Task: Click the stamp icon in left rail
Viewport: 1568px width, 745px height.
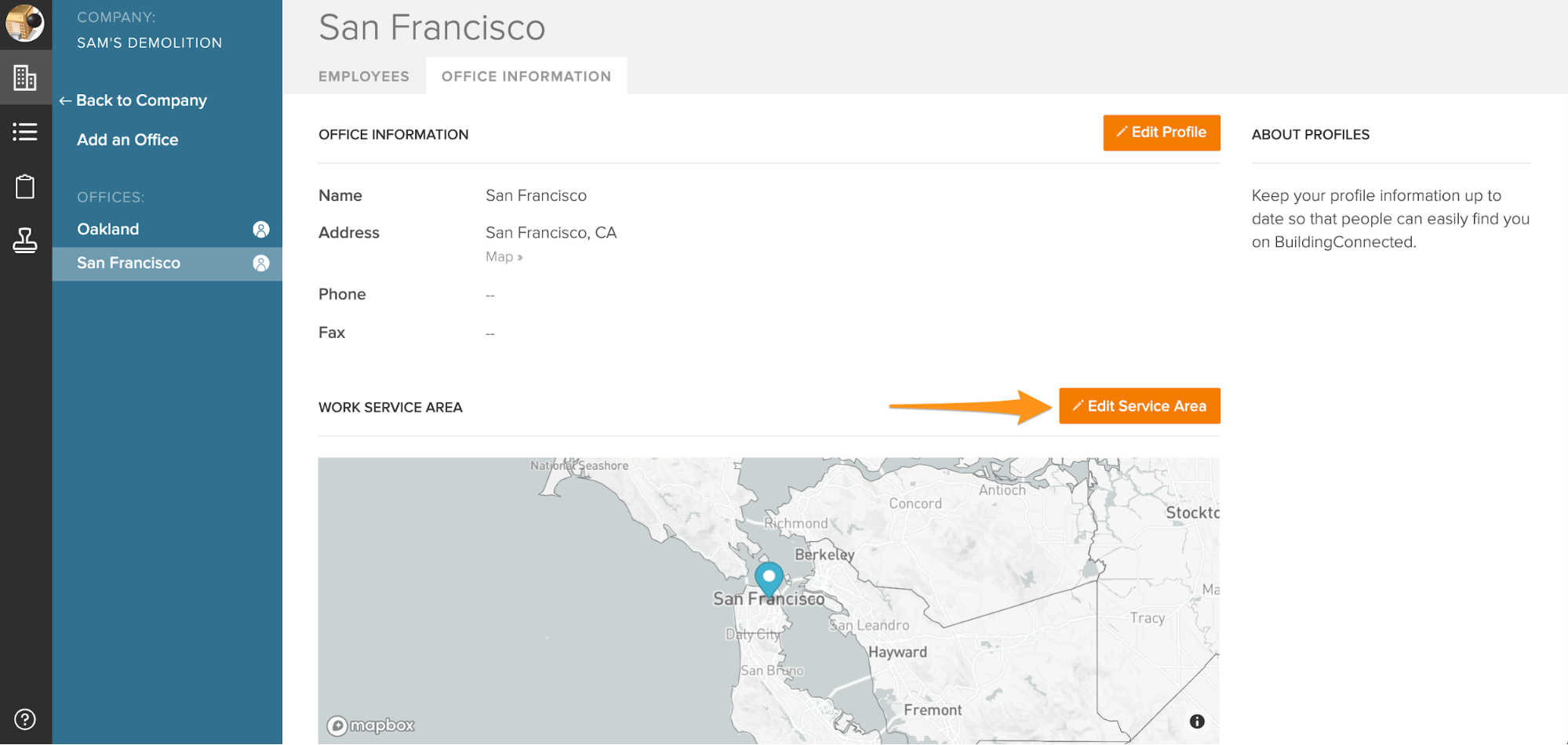Action: [x=25, y=240]
